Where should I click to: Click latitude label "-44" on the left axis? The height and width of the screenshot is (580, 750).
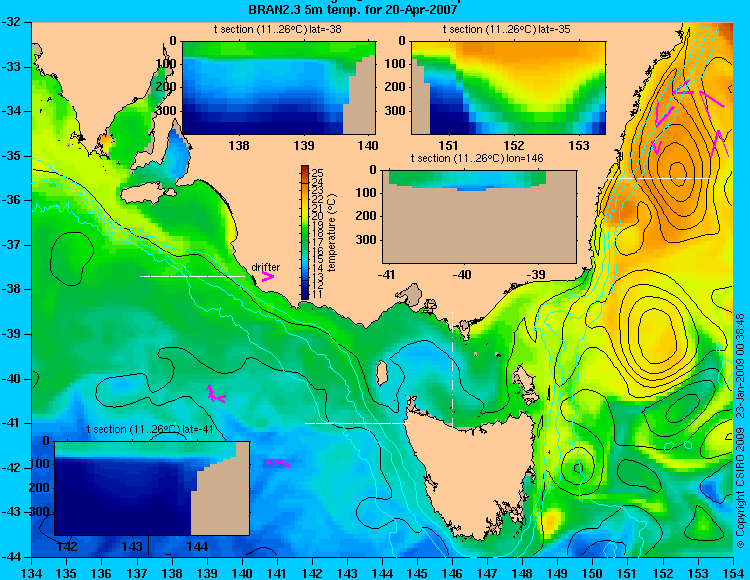point(11,557)
